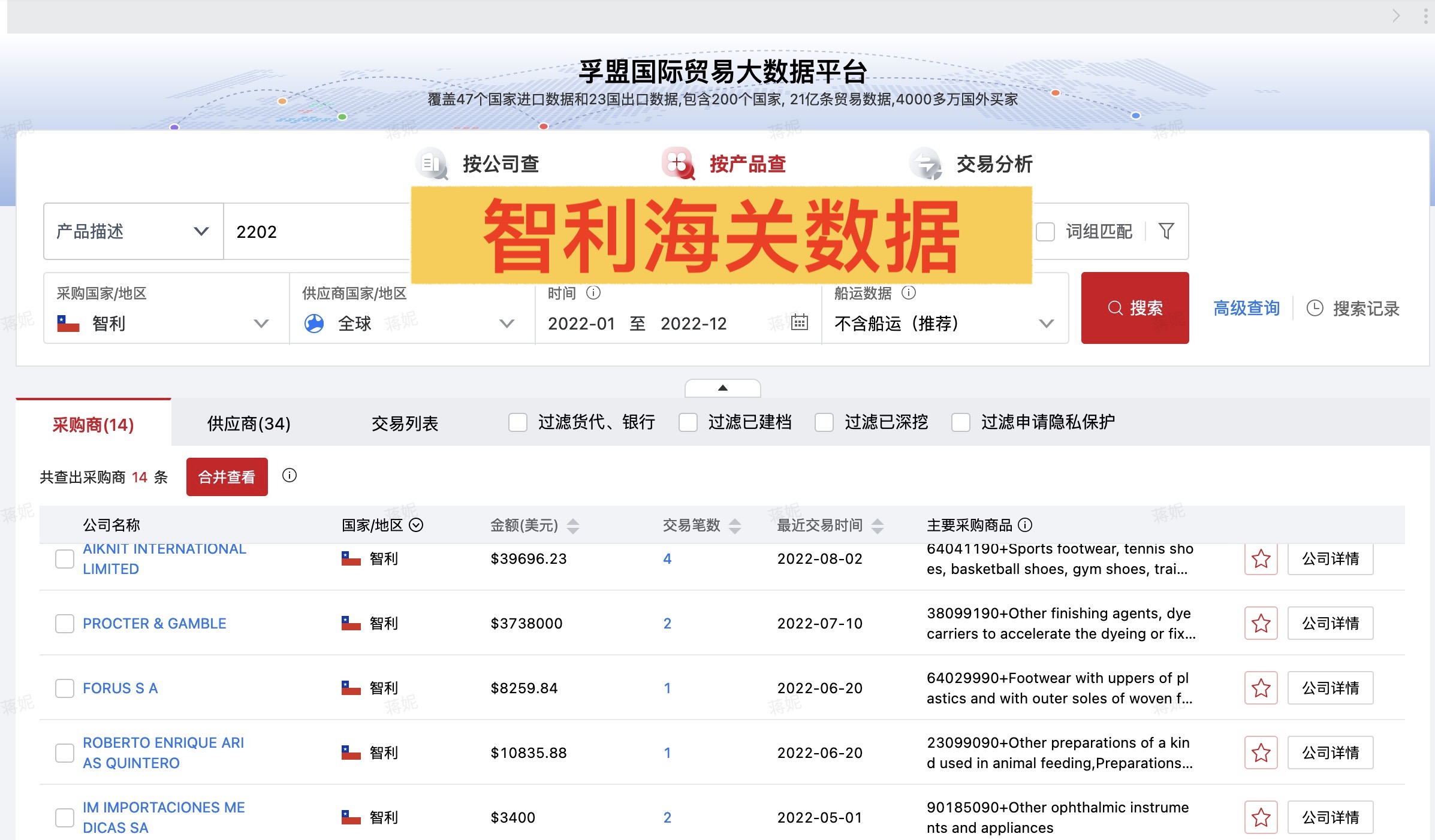This screenshot has height=840, width=1435.
Task: Enable the 过滤货代、银行 checkbox
Action: coord(517,422)
